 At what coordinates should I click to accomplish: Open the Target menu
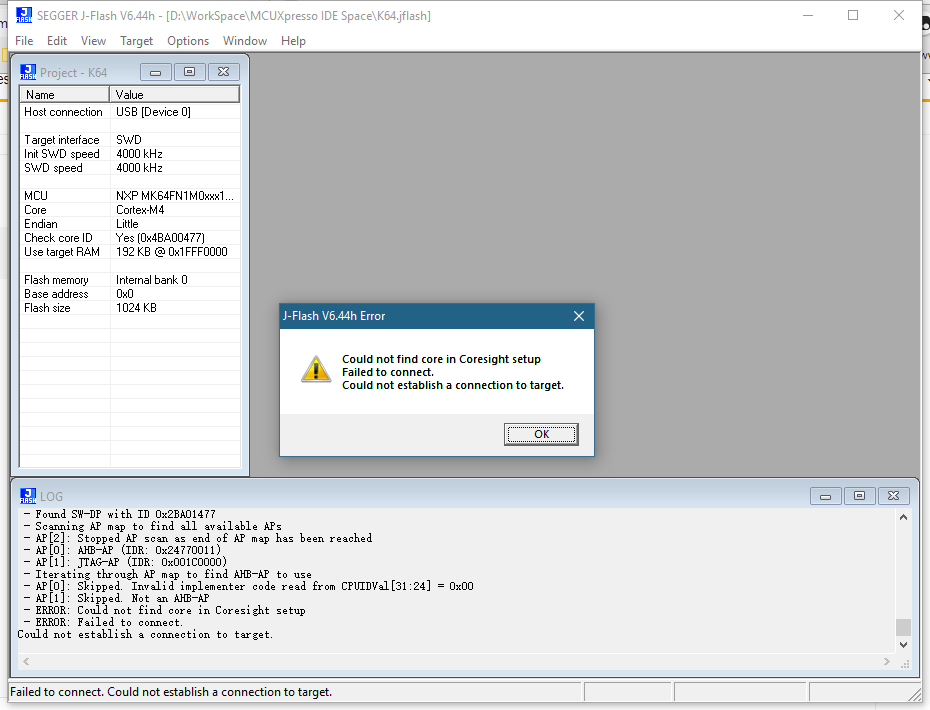(136, 41)
